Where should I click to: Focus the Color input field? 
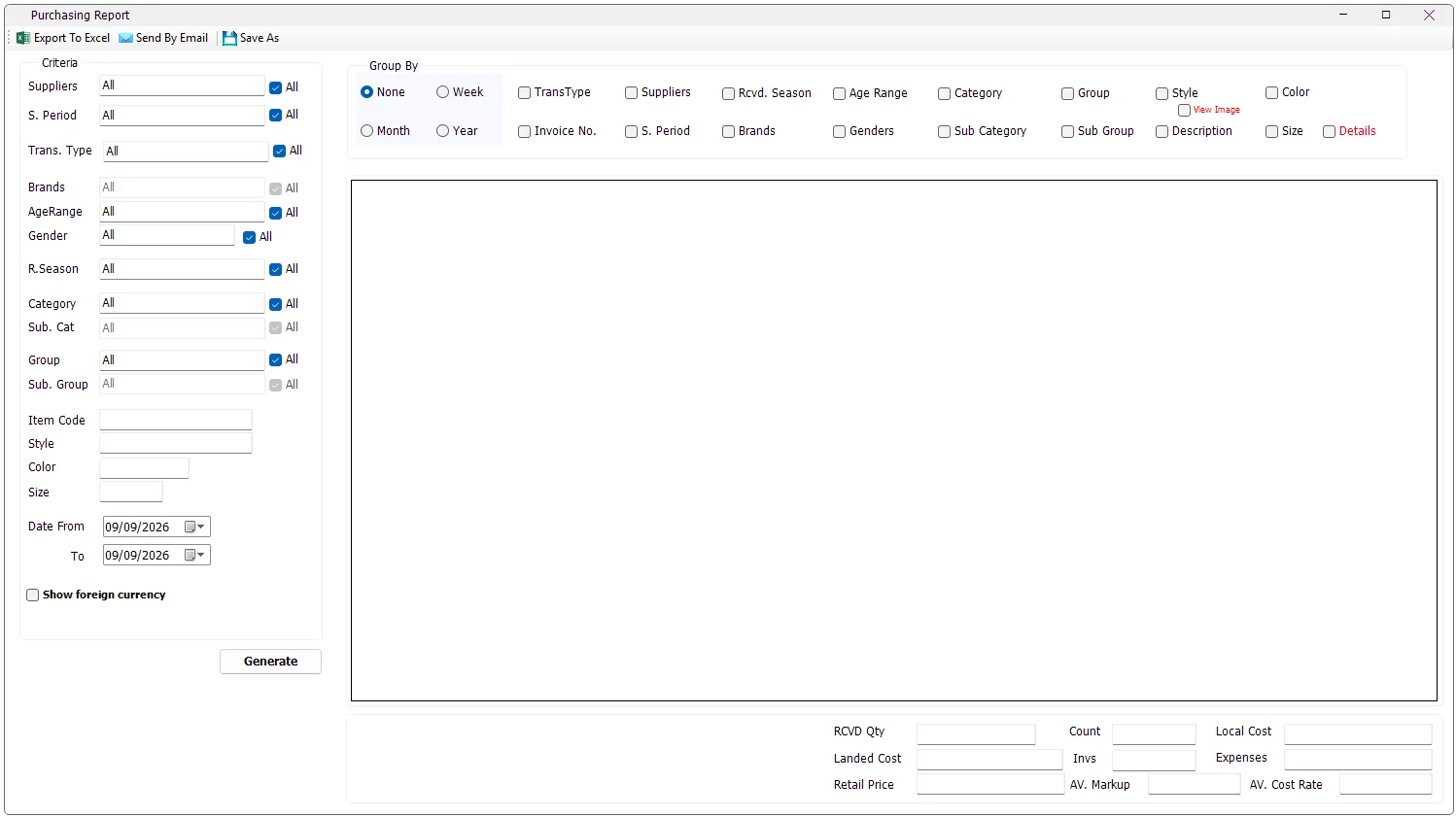(144, 467)
